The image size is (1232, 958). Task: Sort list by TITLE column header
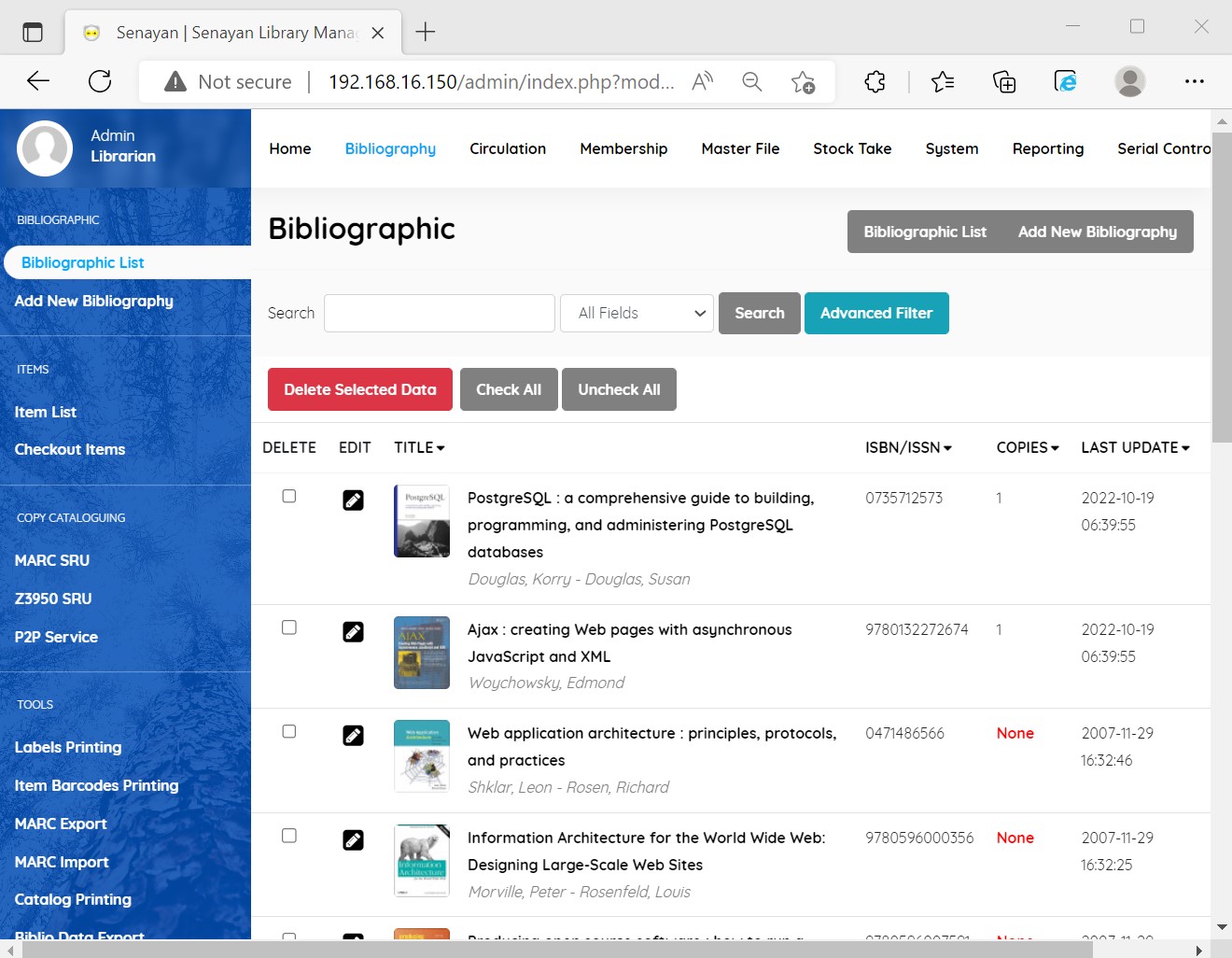(x=419, y=448)
